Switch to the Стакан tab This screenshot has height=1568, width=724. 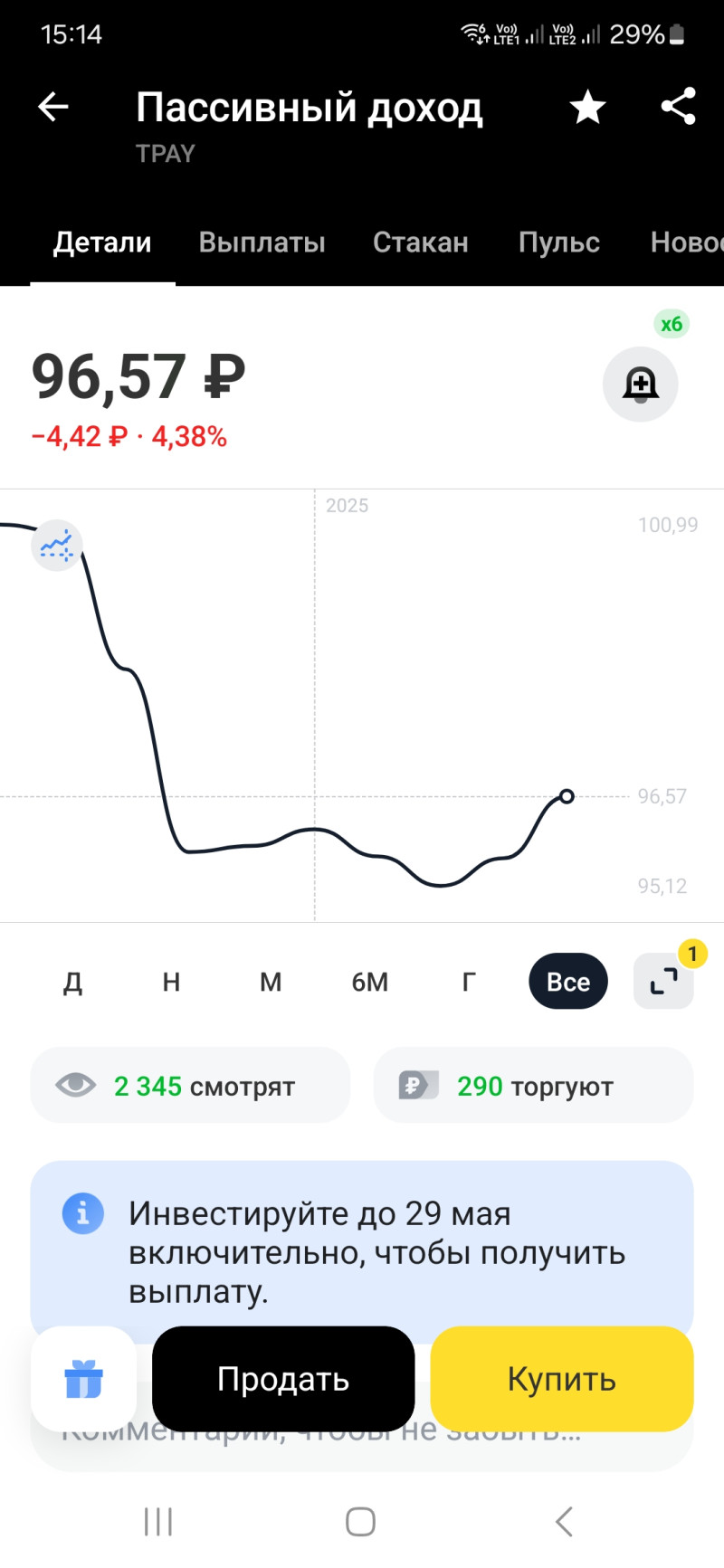[420, 242]
